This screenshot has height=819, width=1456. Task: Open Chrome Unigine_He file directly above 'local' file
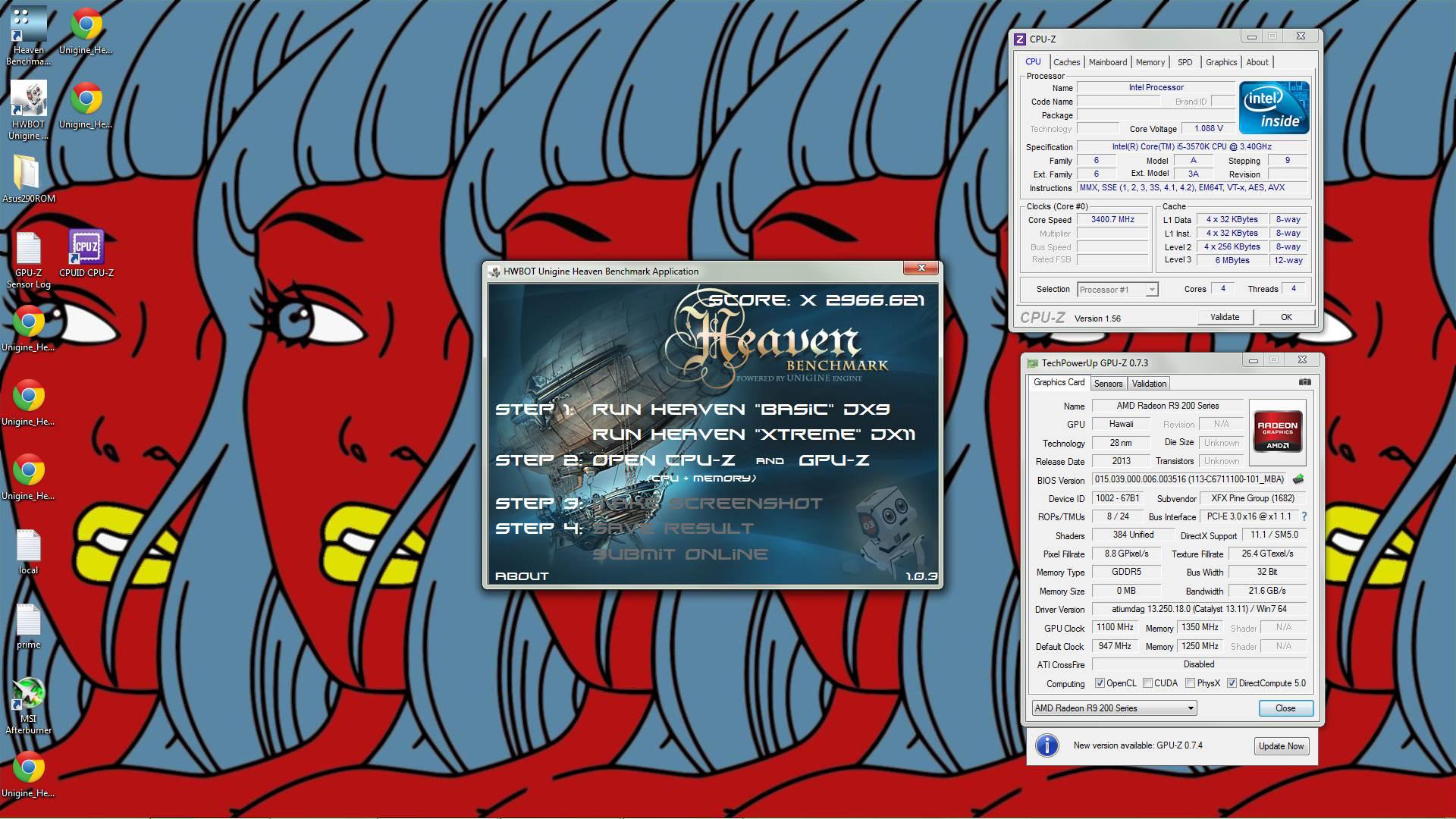pos(28,476)
